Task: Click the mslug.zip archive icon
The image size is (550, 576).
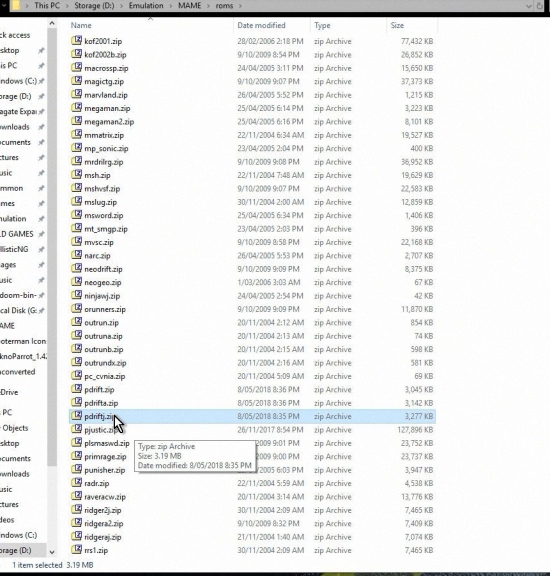Action: (76, 201)
